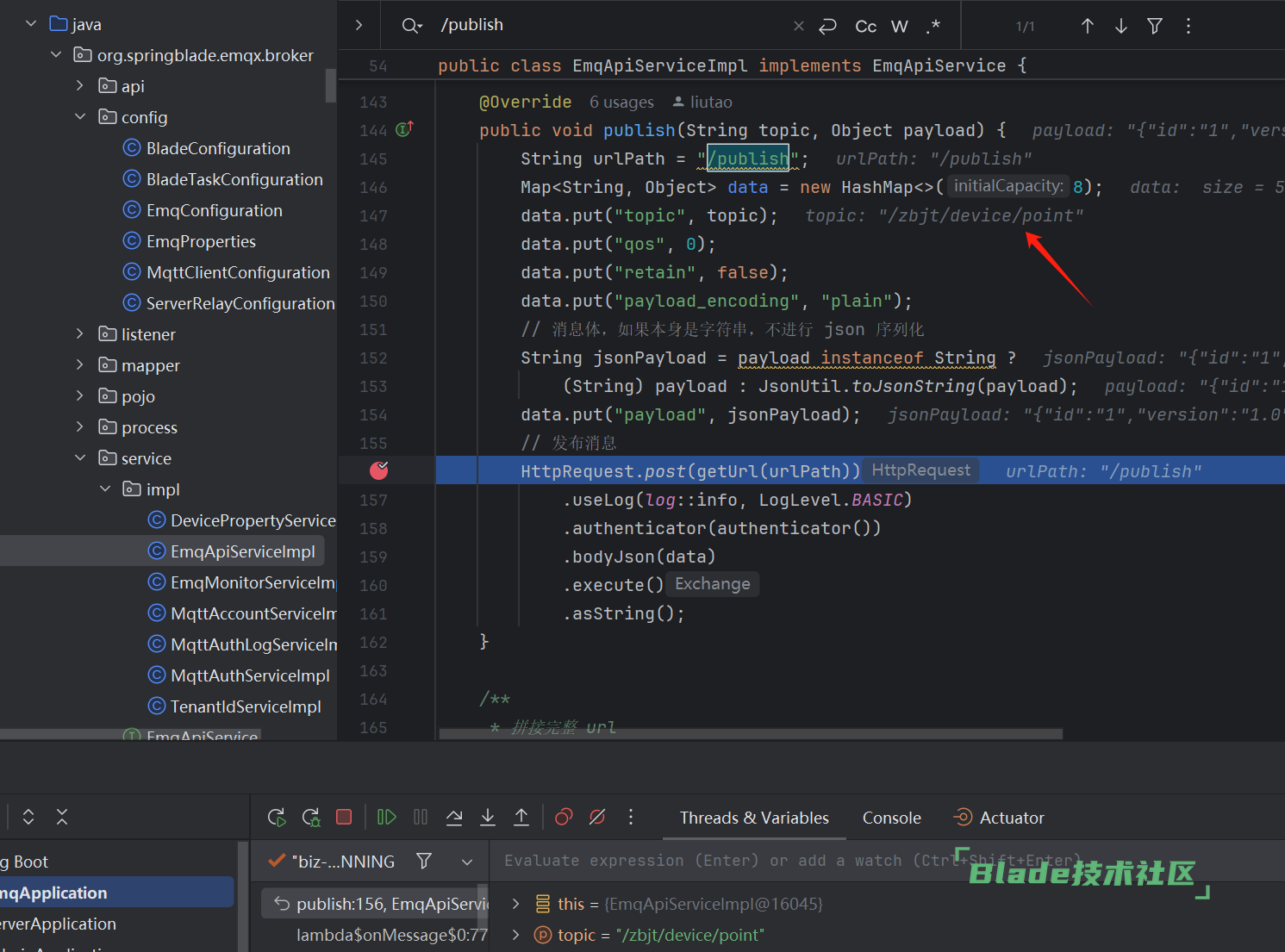This screenshot has width=1285, height=952.
Task: Stop the debug session
Action: [x=344, y=817]
